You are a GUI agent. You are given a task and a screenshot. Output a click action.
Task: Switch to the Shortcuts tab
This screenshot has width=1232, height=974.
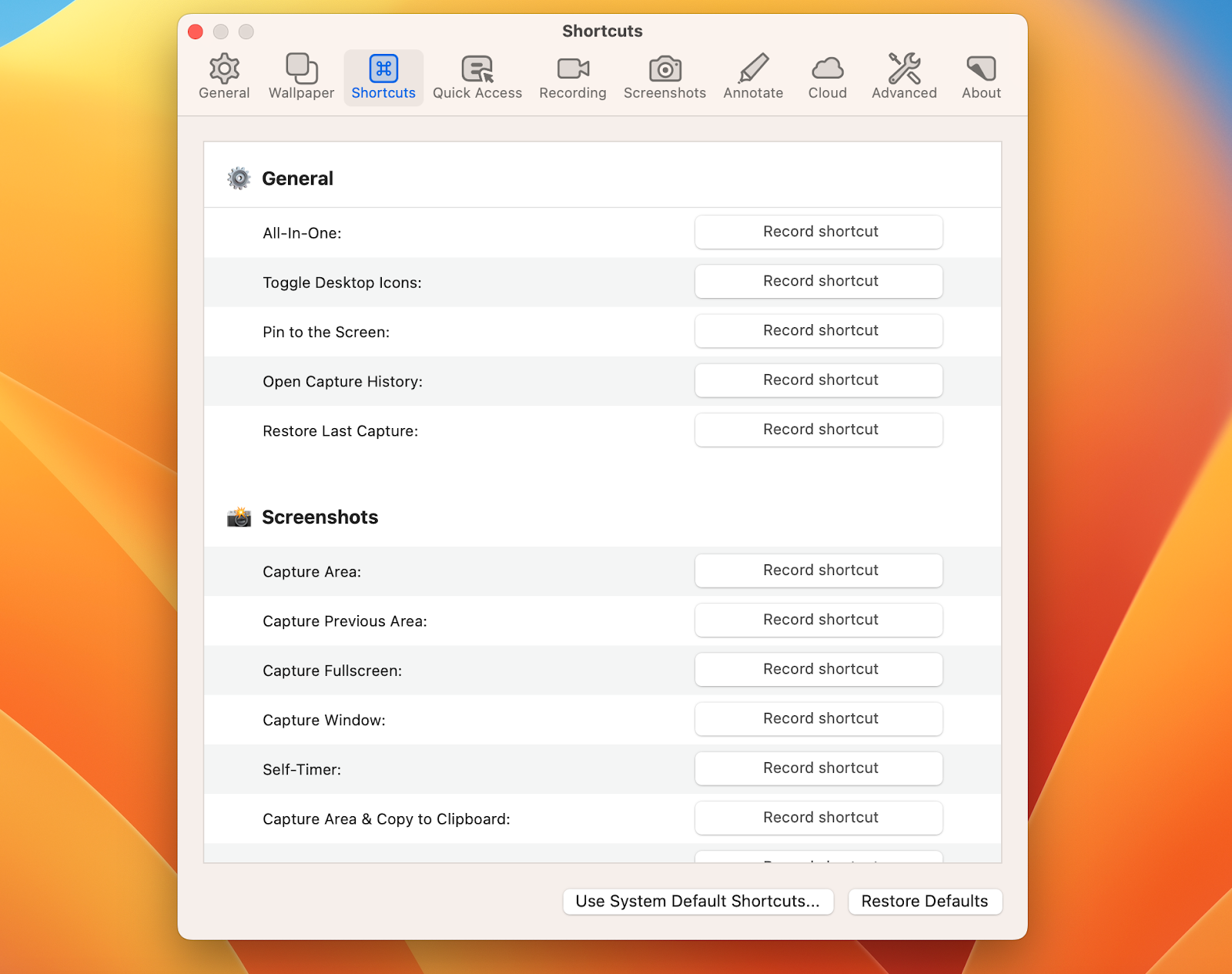point(383,75)
